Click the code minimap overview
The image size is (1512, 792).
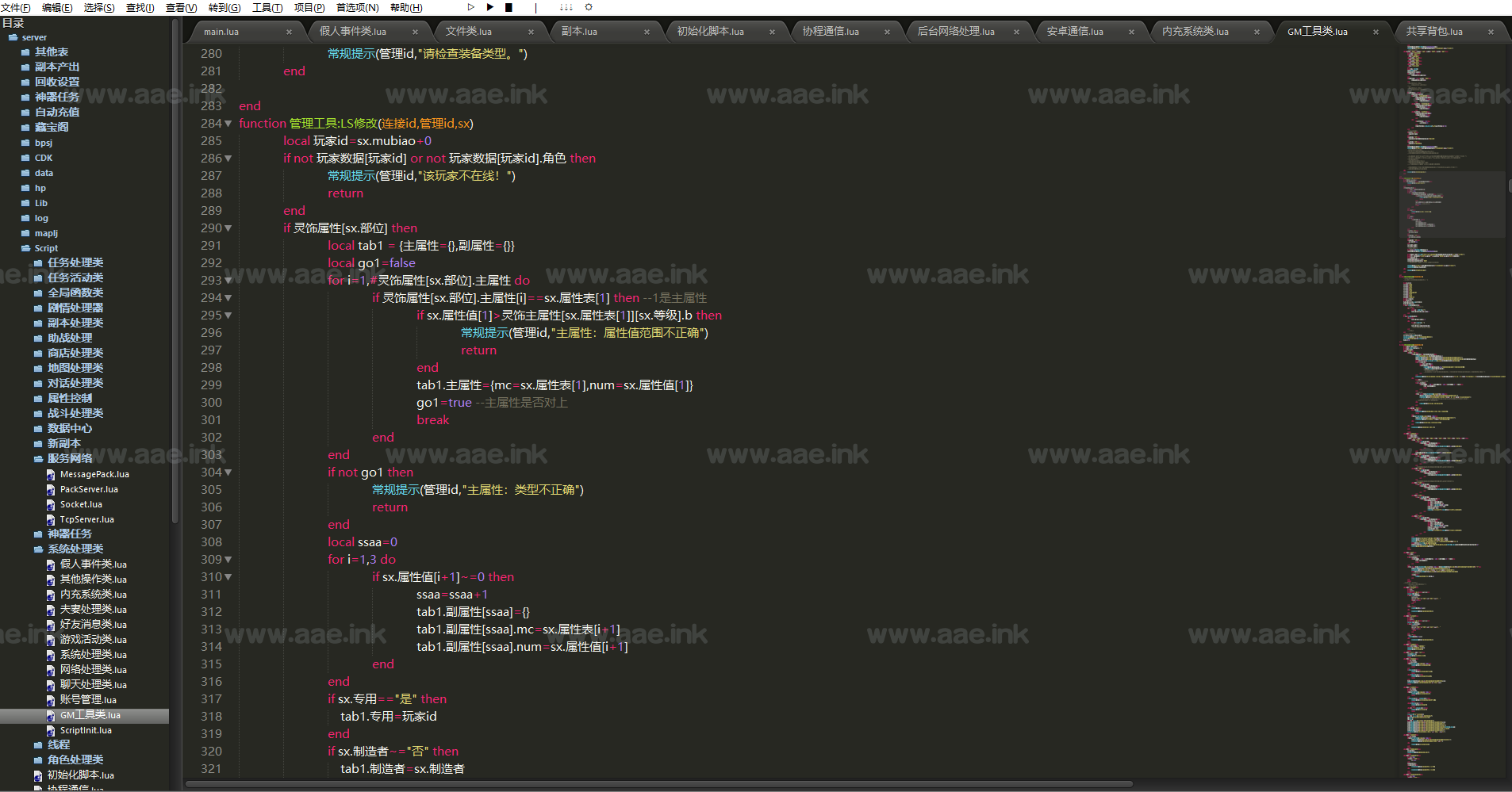[x=1452, y=411]
